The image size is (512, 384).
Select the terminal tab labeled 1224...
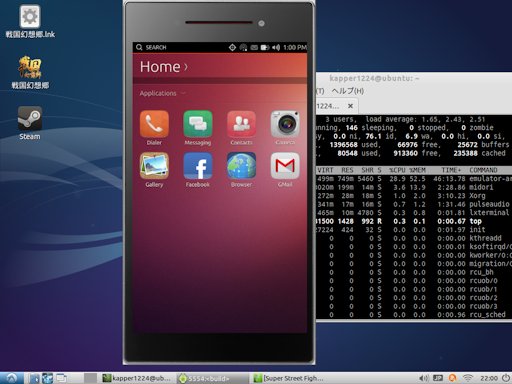tap(337, 106)
